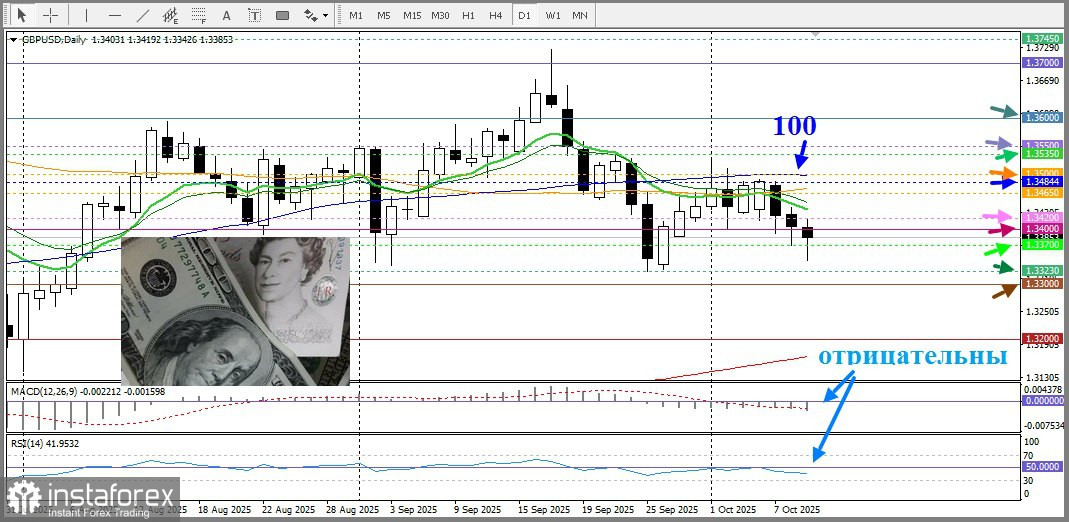Open the arrows tool dropdown arrow
Screen dimensions: 1069x522
coord(326,15)
